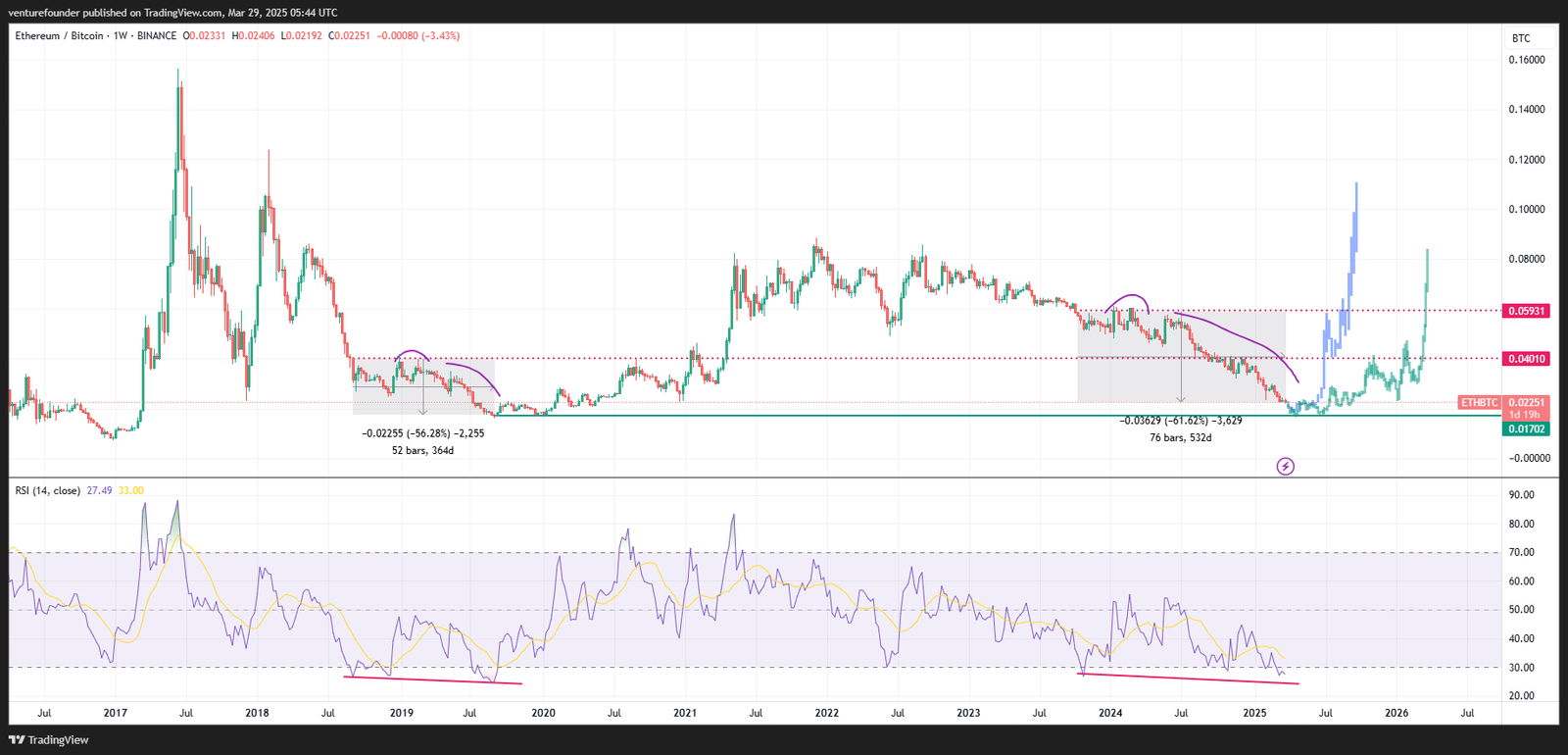Select the pink RSI divergence line near 2024

pos(1187,678)
